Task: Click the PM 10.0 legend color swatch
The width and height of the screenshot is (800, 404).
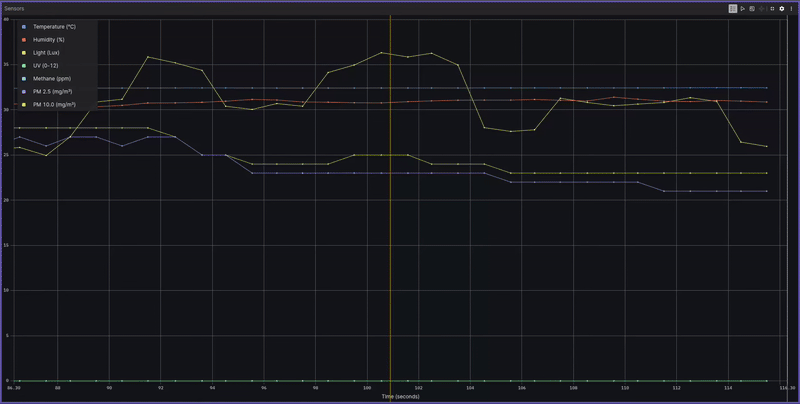Action: 24,104
